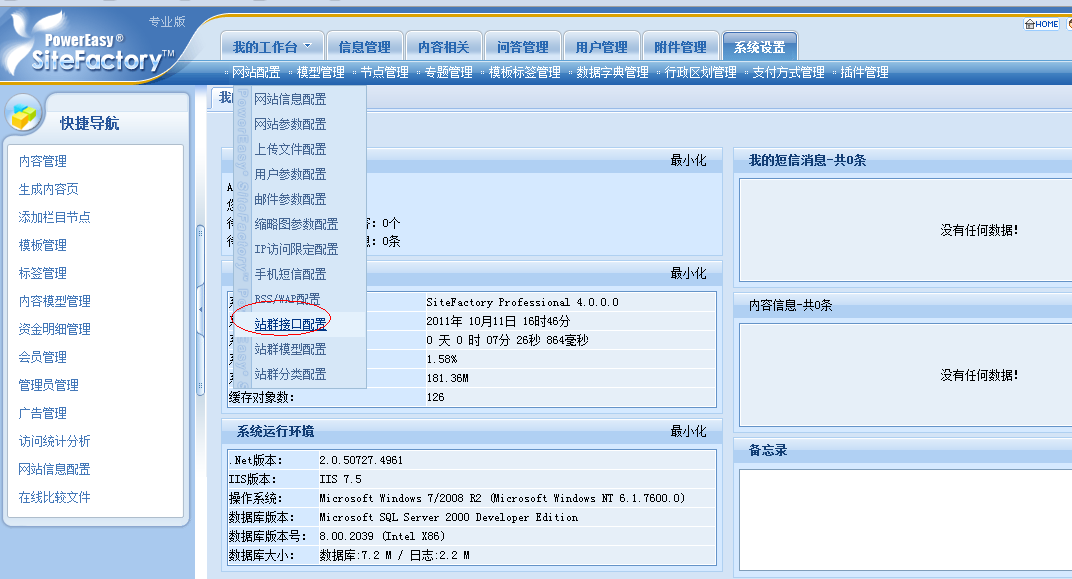The height and width of the screenshot is (579, 1072).
Task: Choose 上传文件配置 from the dropdown menu
Action: click(x=290, y=149)
